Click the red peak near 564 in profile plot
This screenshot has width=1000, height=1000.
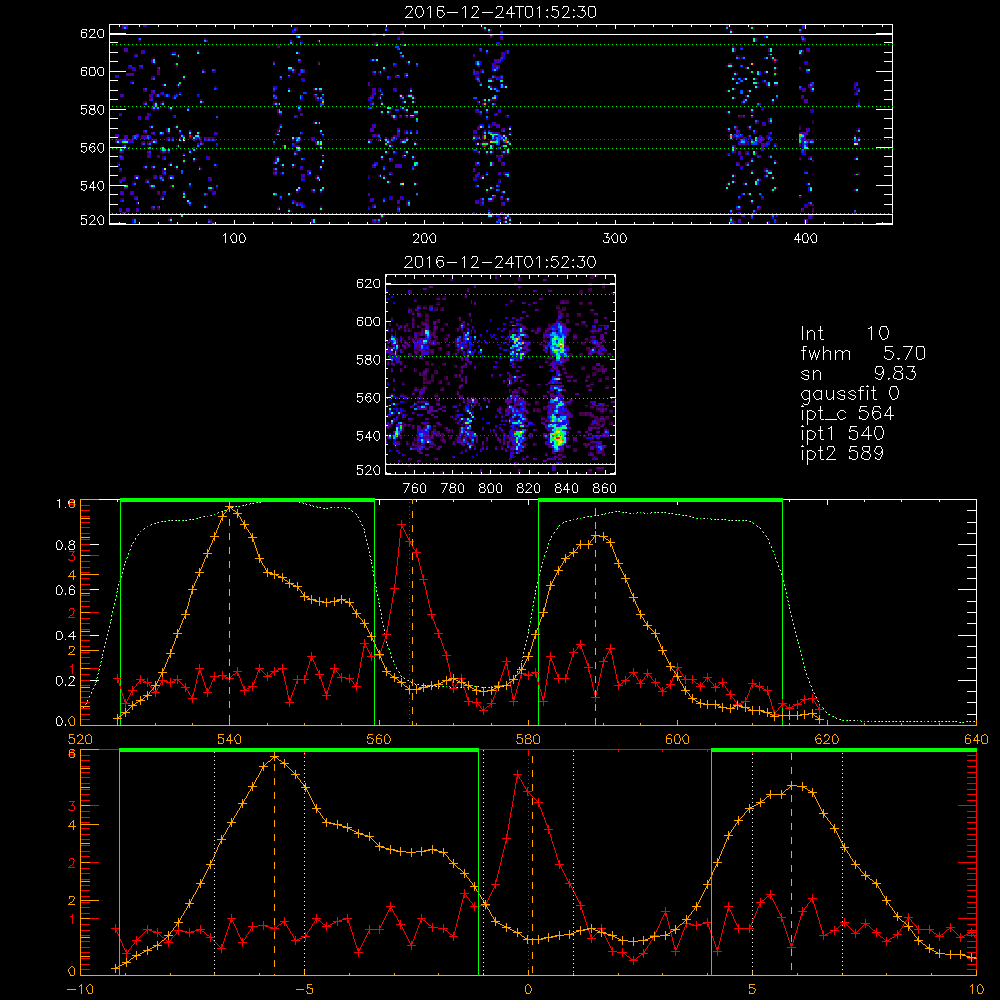[402, 524]
